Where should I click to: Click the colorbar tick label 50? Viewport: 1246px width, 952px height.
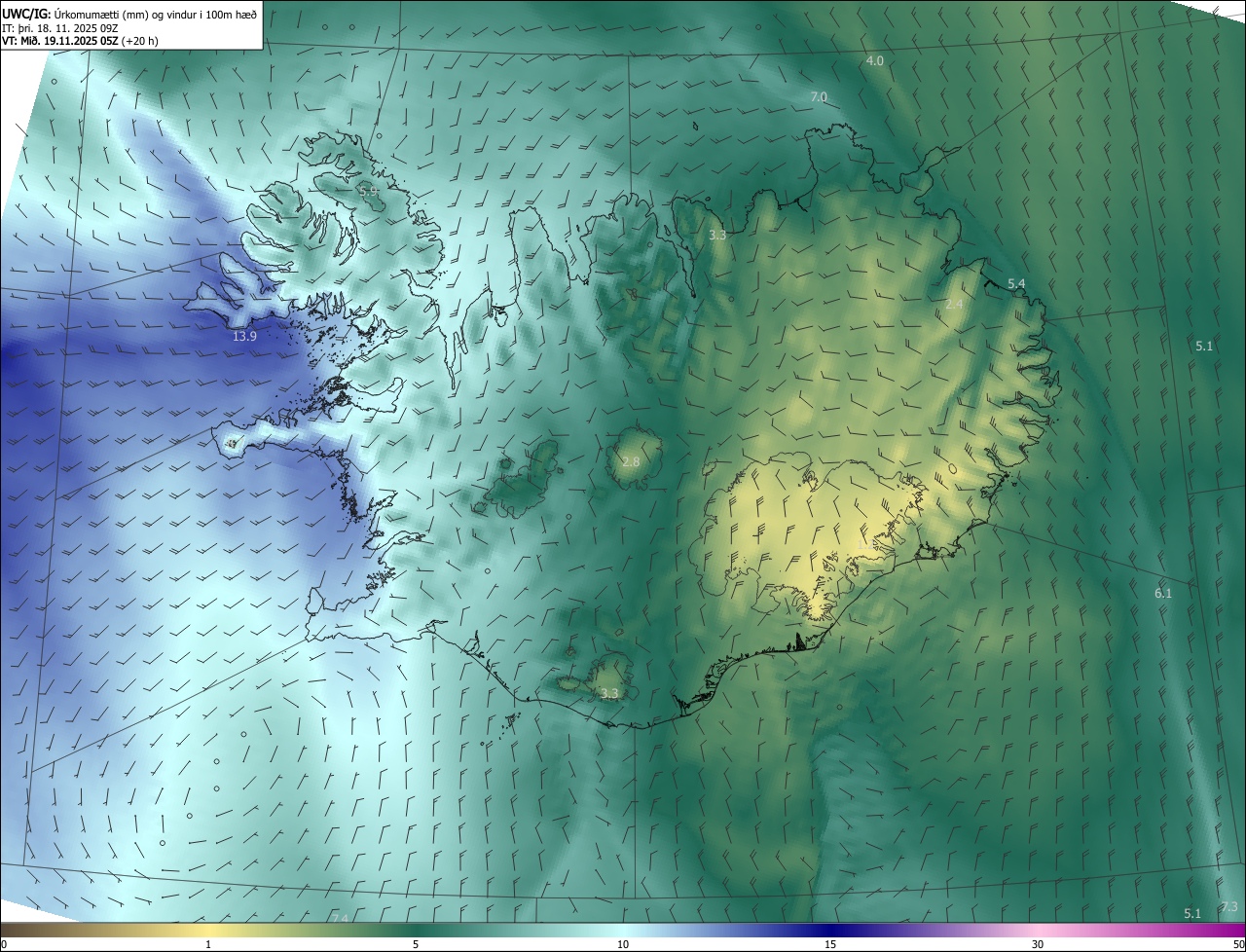1238,945
